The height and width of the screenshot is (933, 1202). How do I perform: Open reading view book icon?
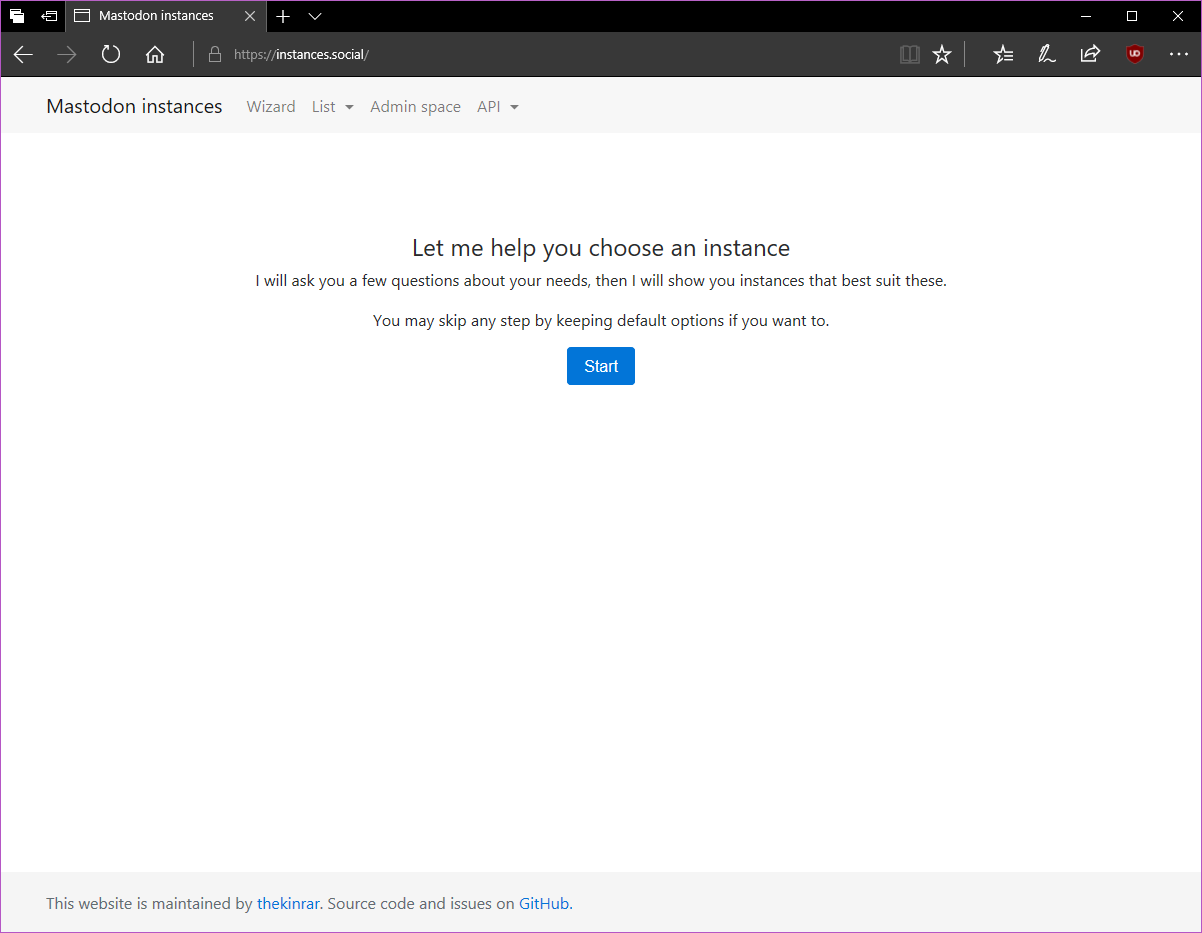(x=909, y=55)
